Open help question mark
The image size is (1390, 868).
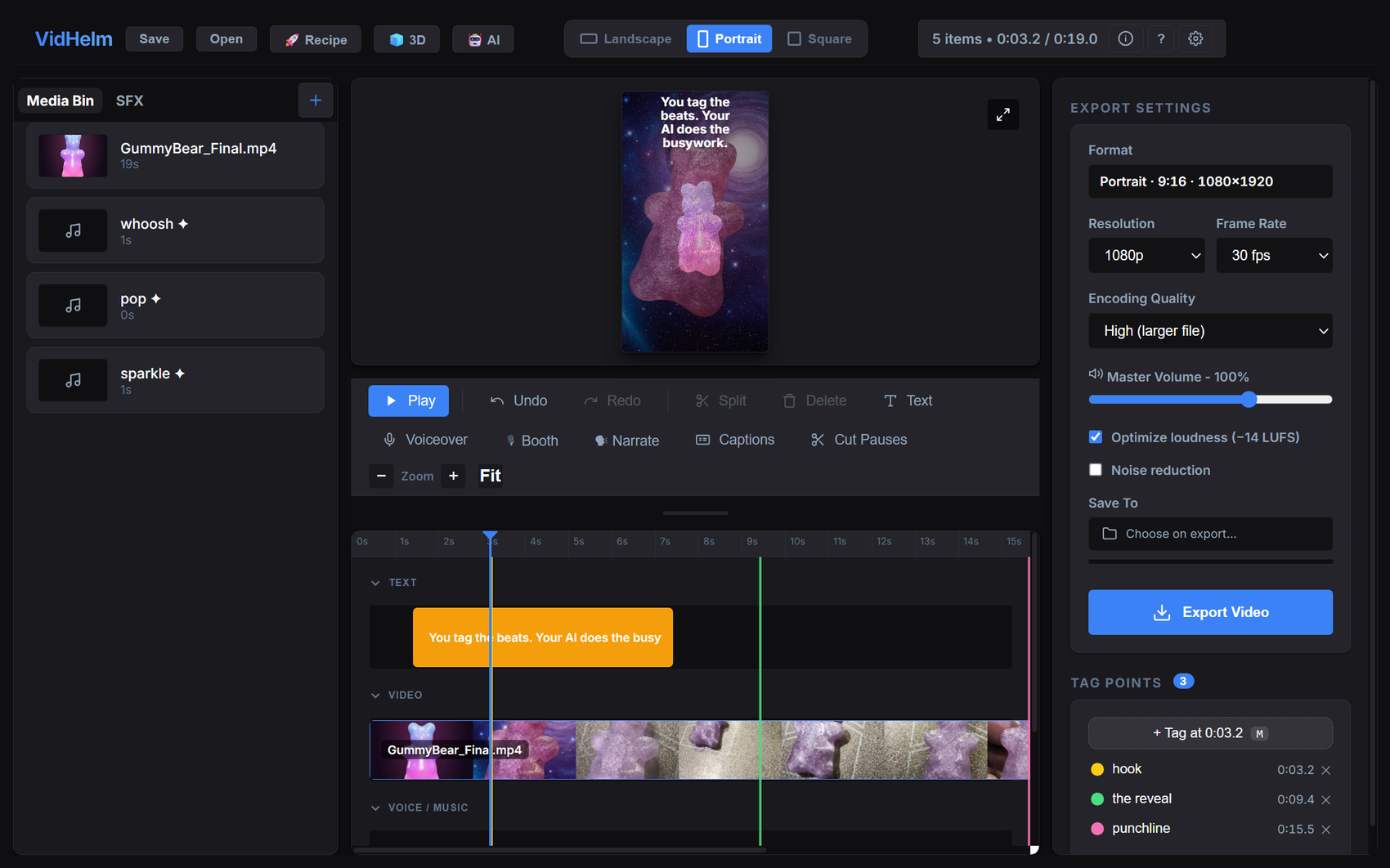click(x=1160, y=38)
